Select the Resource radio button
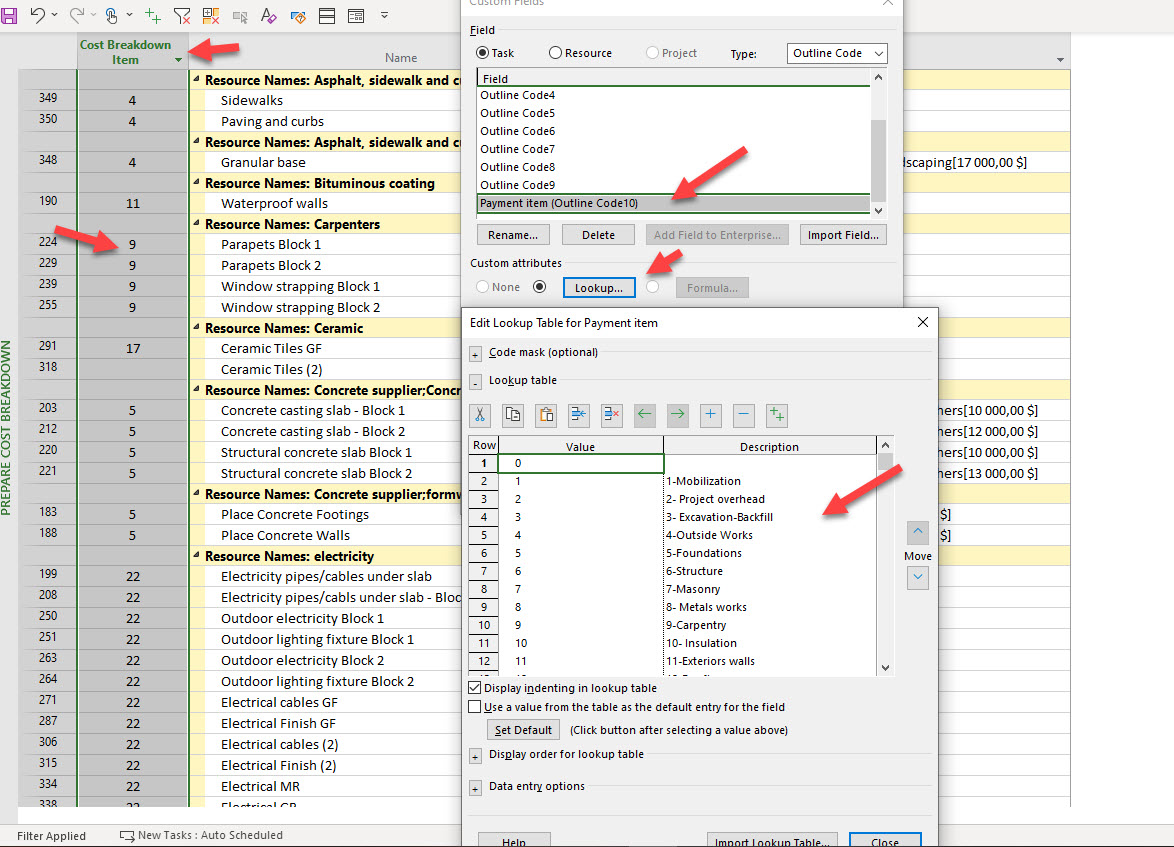 pos(555,53)
